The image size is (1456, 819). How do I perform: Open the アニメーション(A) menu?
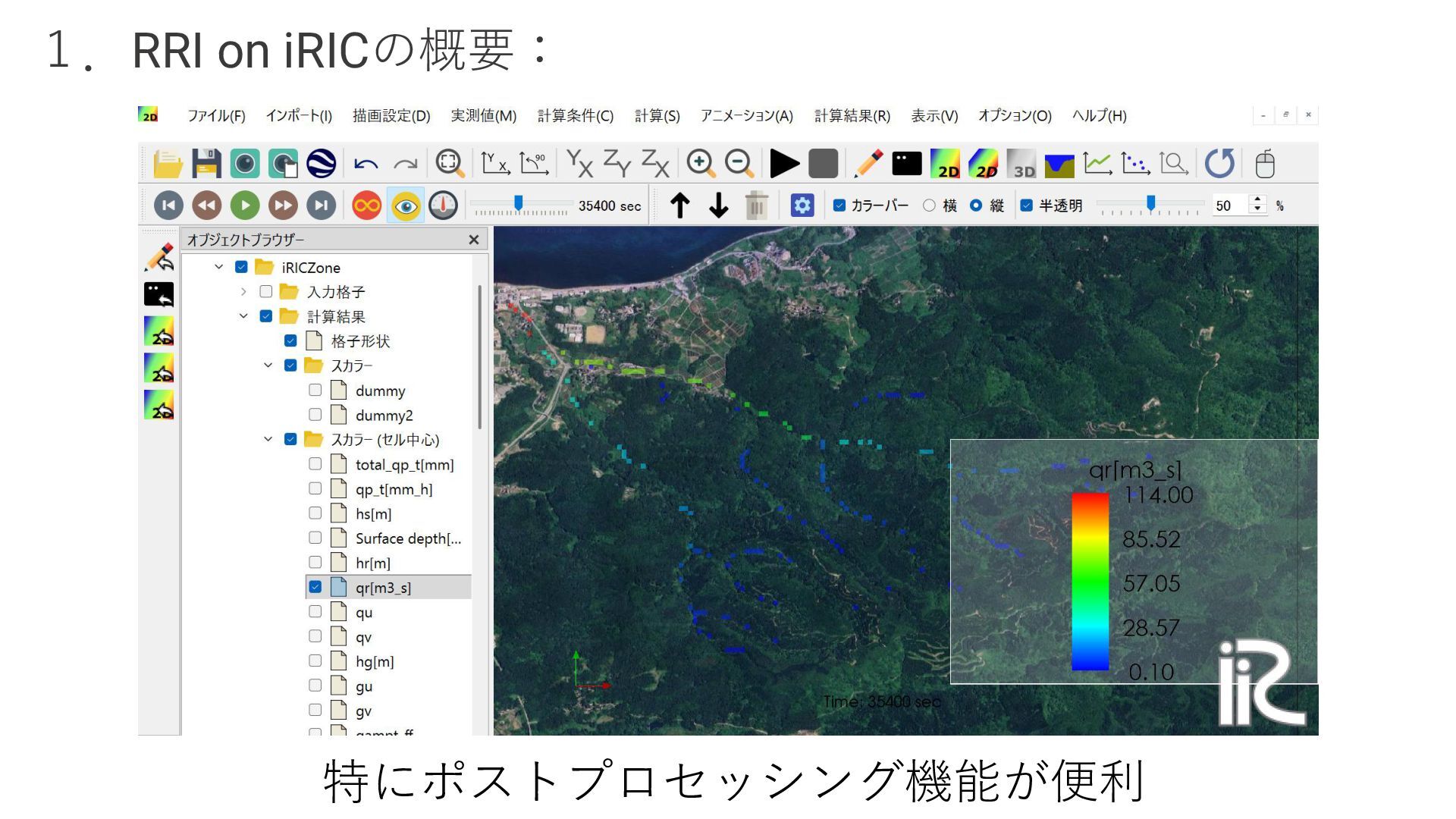tap(746, 116)
